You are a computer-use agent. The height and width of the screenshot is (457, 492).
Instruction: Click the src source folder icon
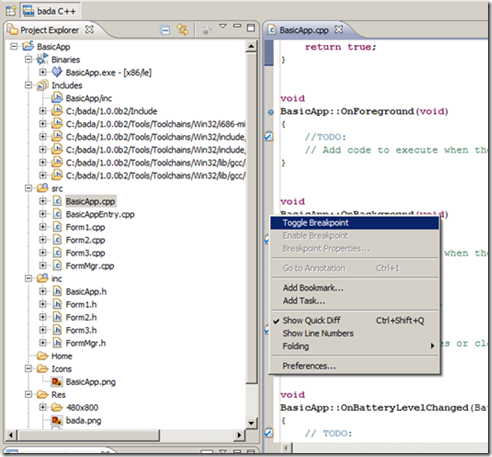[x=42, y=188]
